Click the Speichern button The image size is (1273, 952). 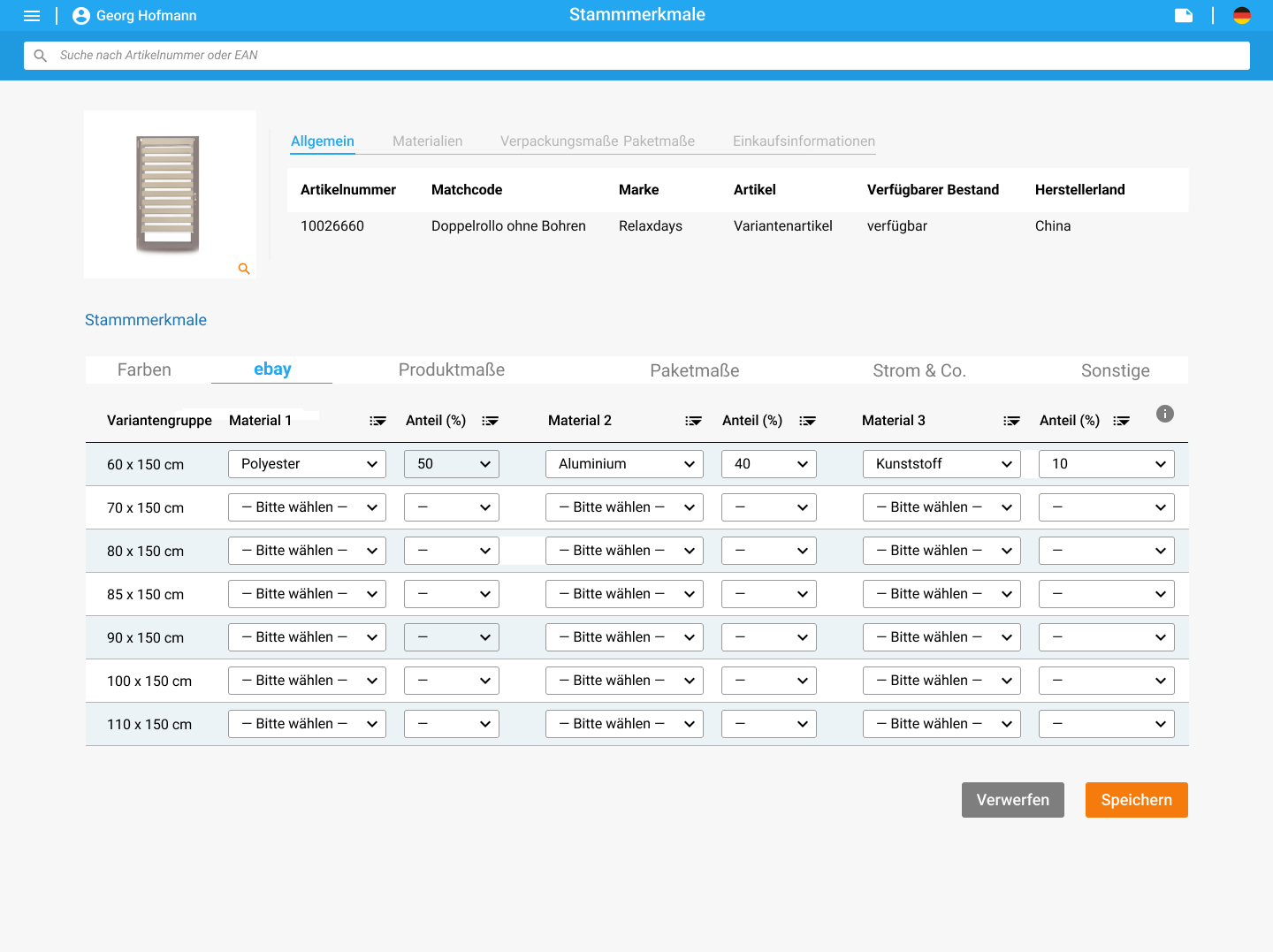click(x=1137, y=800)
